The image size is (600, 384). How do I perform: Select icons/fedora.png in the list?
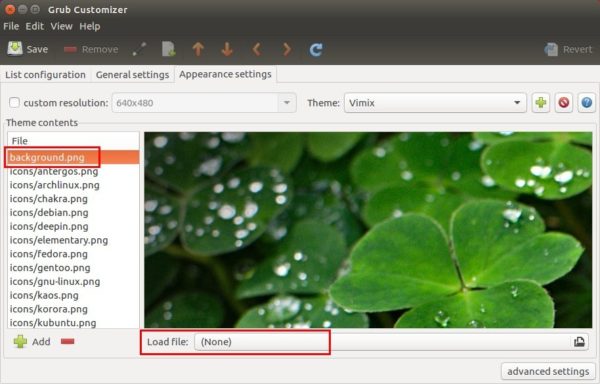pos(73,254)
